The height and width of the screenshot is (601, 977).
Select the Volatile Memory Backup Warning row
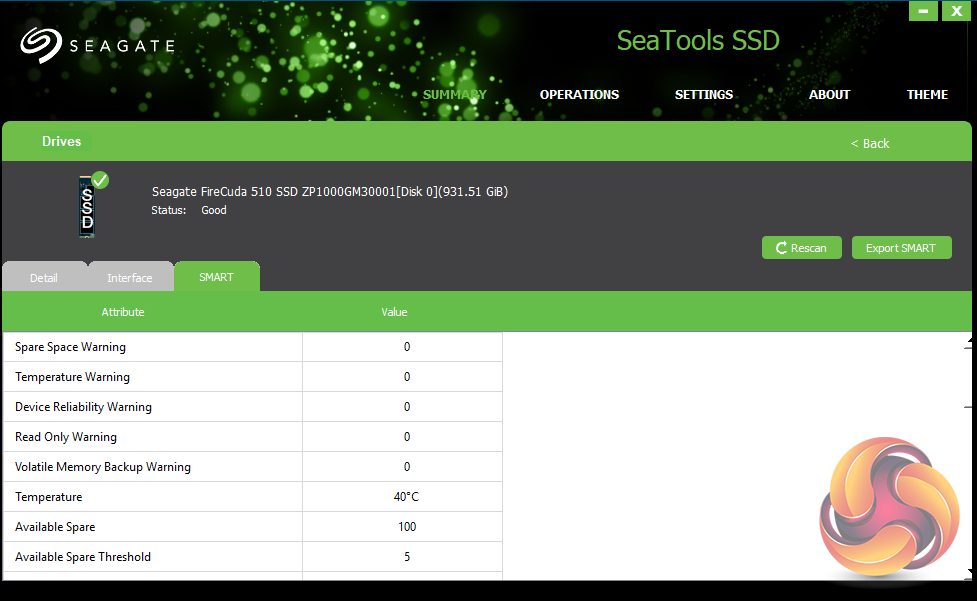pos(252,466)
